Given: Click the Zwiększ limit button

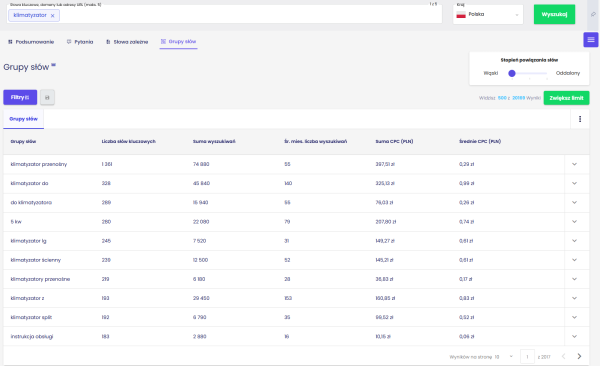Looking at the screenshot, I should click(566, 98).
